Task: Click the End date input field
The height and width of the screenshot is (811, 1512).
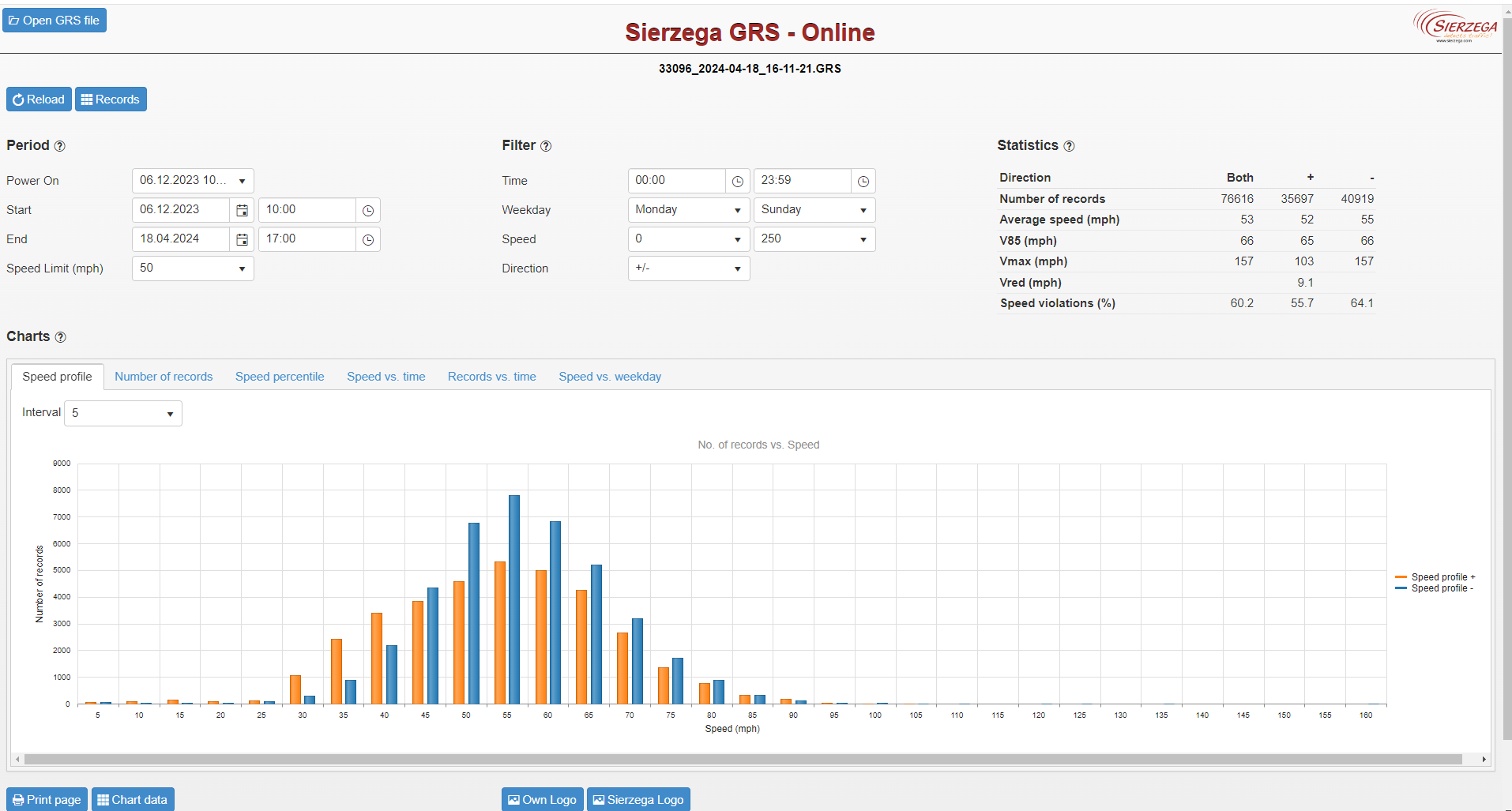Action: coord(181,239)
